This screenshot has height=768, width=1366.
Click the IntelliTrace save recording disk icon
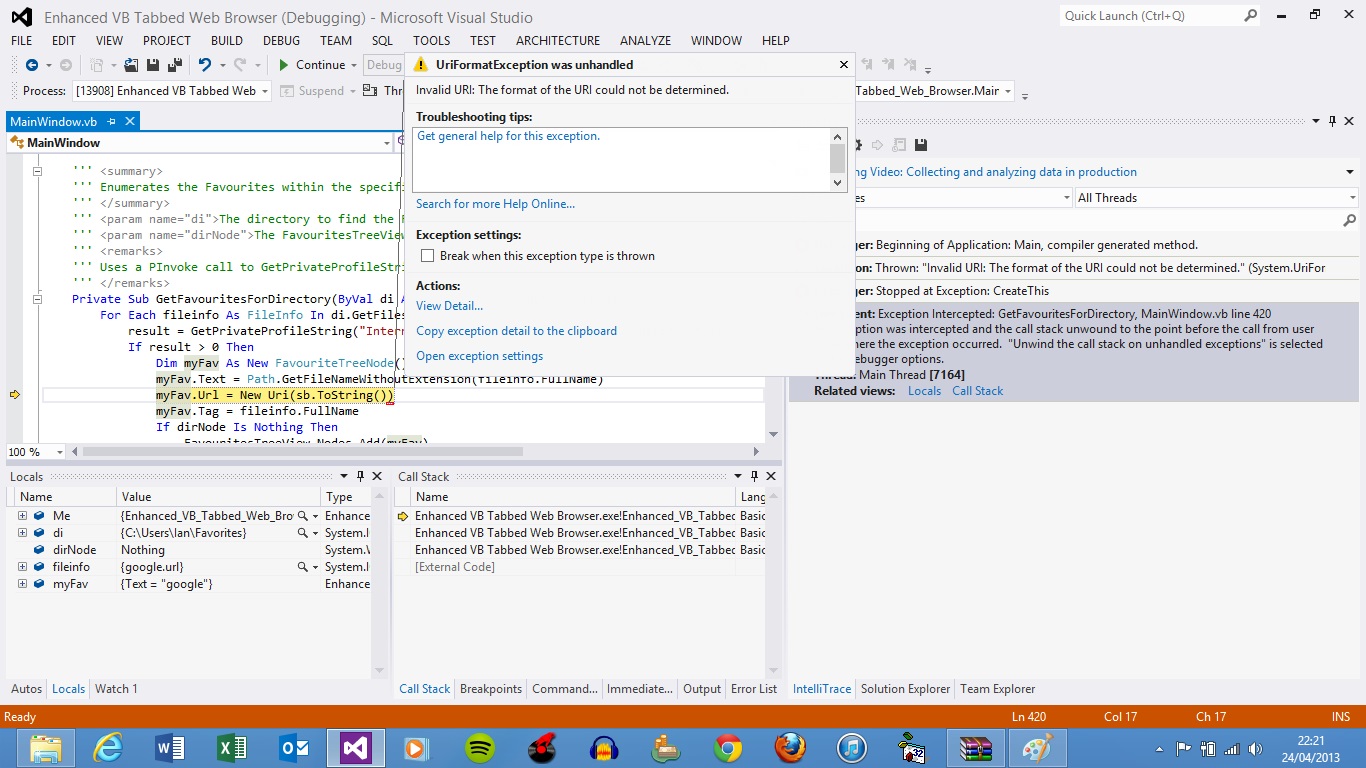pyautogui.click(x=921, y=145)
